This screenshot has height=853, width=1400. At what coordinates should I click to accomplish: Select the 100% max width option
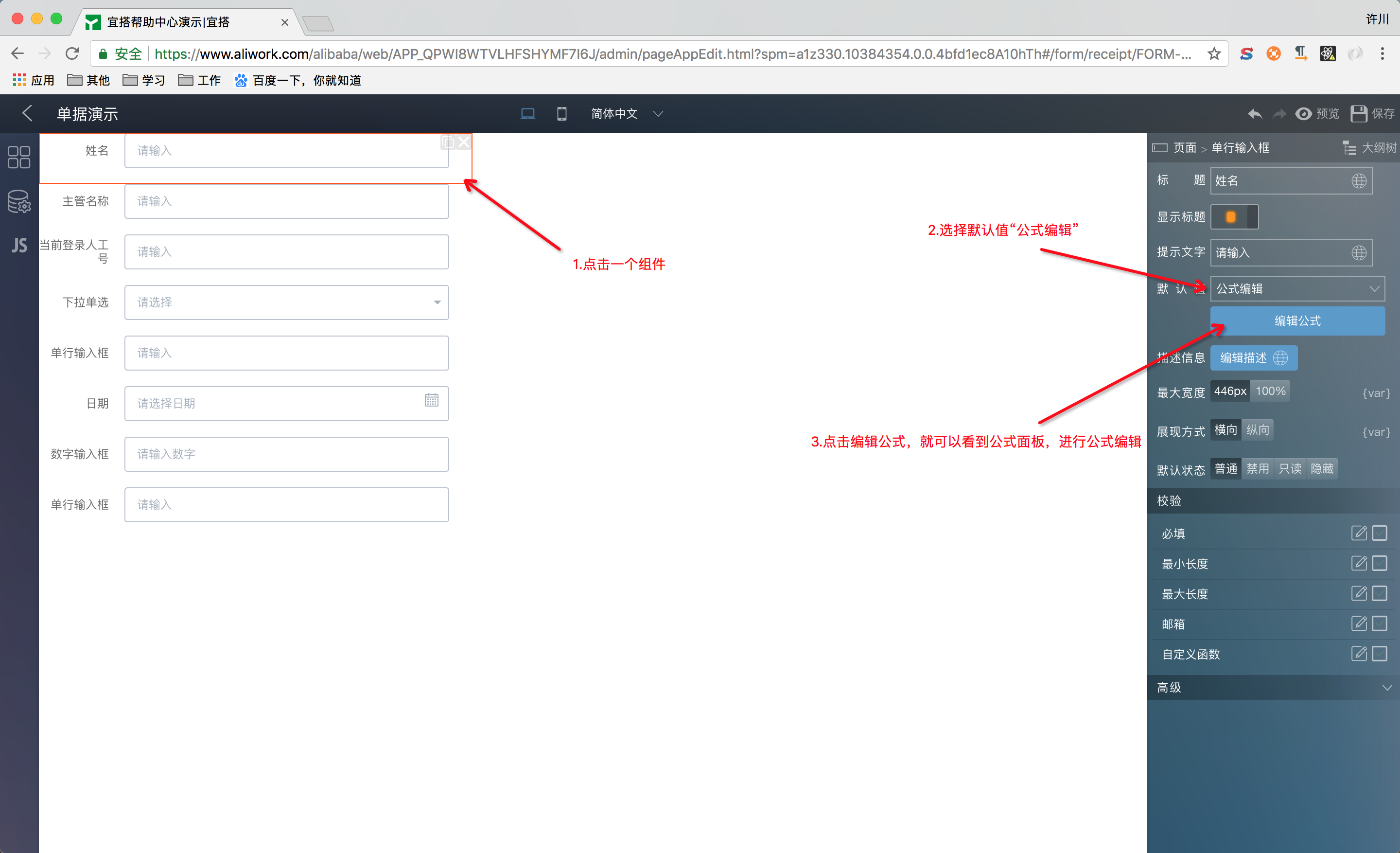point(1270,391)
